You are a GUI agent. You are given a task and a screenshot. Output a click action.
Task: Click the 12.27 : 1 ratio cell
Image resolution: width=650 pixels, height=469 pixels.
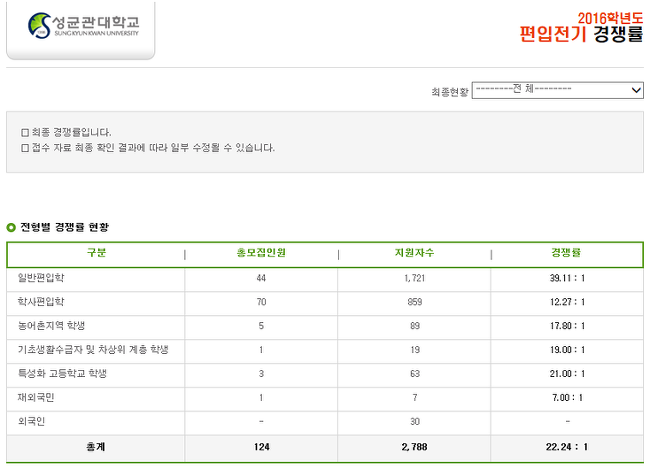coord(567,302)
